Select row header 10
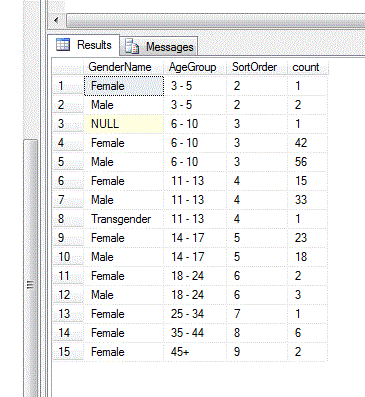 point(68,257)
